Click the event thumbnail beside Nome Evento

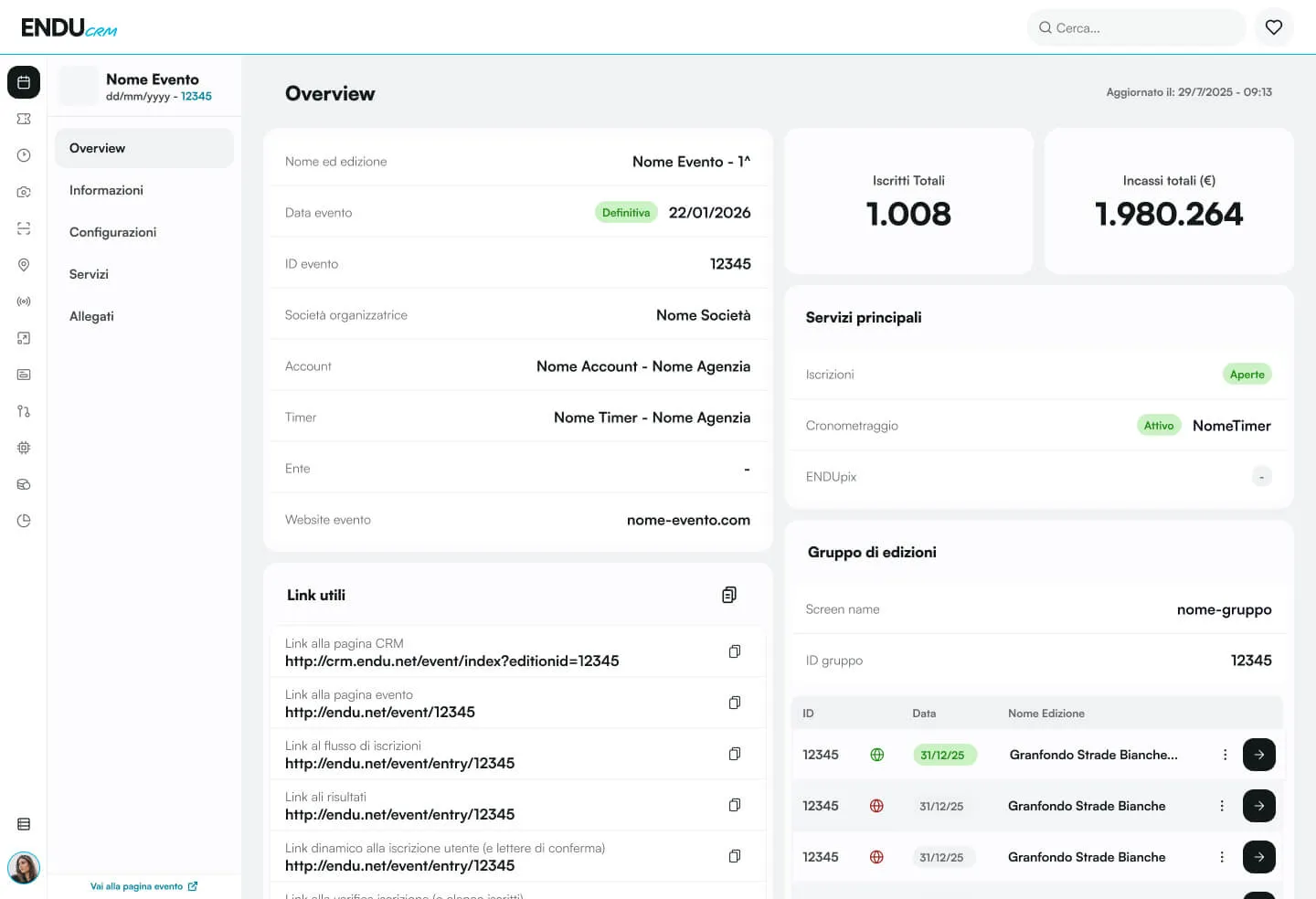point(78,86)
